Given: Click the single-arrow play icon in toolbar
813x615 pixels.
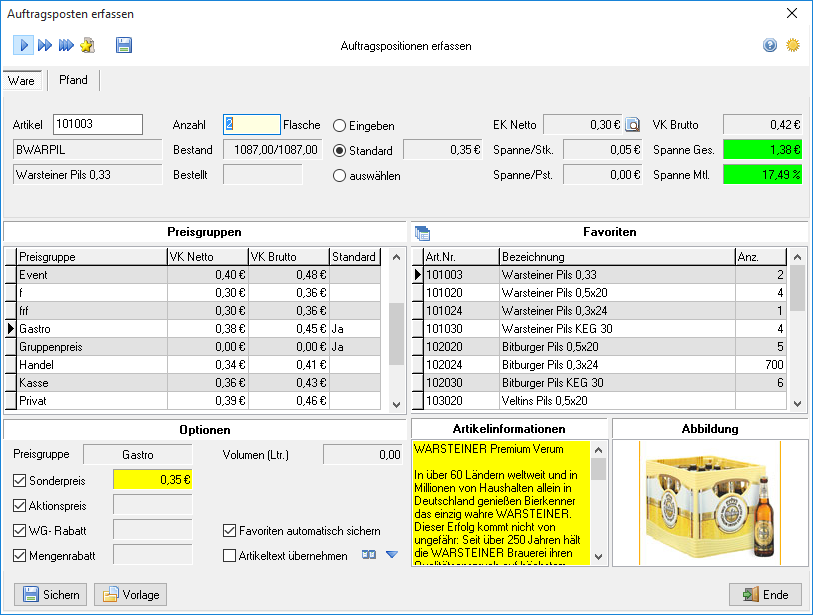Looking at the screenshot, I should [x=23, y=46].
